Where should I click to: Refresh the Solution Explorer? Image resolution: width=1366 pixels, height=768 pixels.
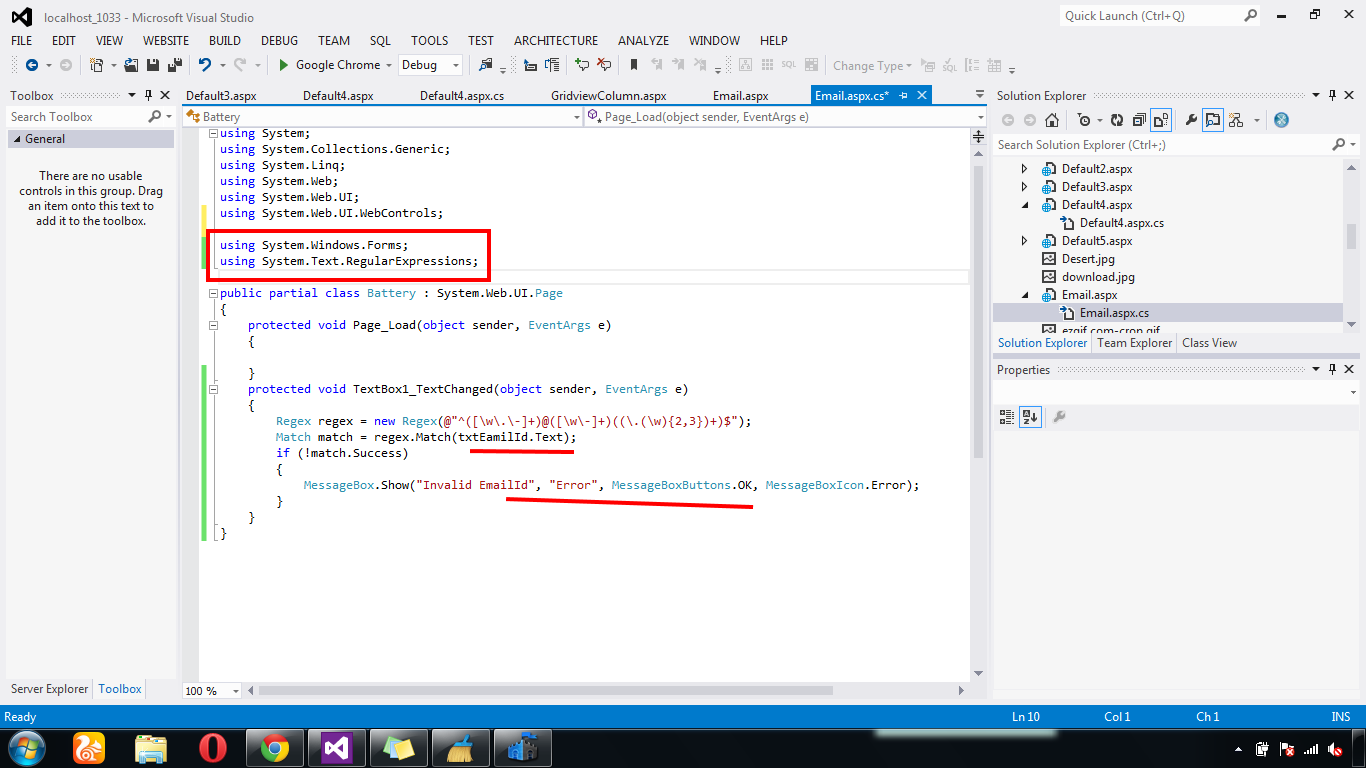[x=1116, y=119]
